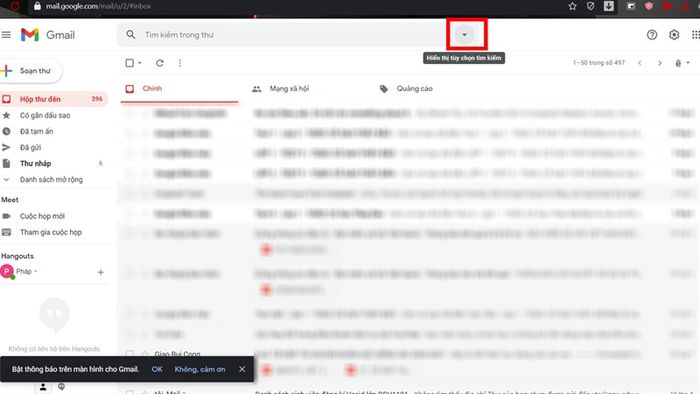Open the more options three-dot menu

[180, 63]
